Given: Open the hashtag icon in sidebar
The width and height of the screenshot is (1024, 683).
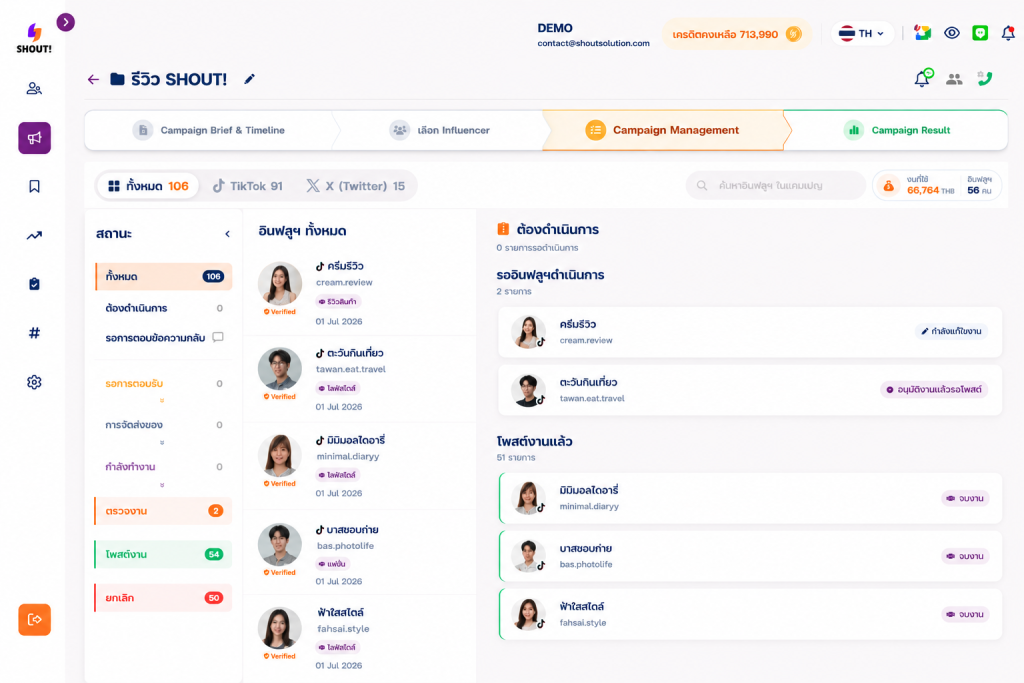Looking at the screenshot, I should click(34, 333).
